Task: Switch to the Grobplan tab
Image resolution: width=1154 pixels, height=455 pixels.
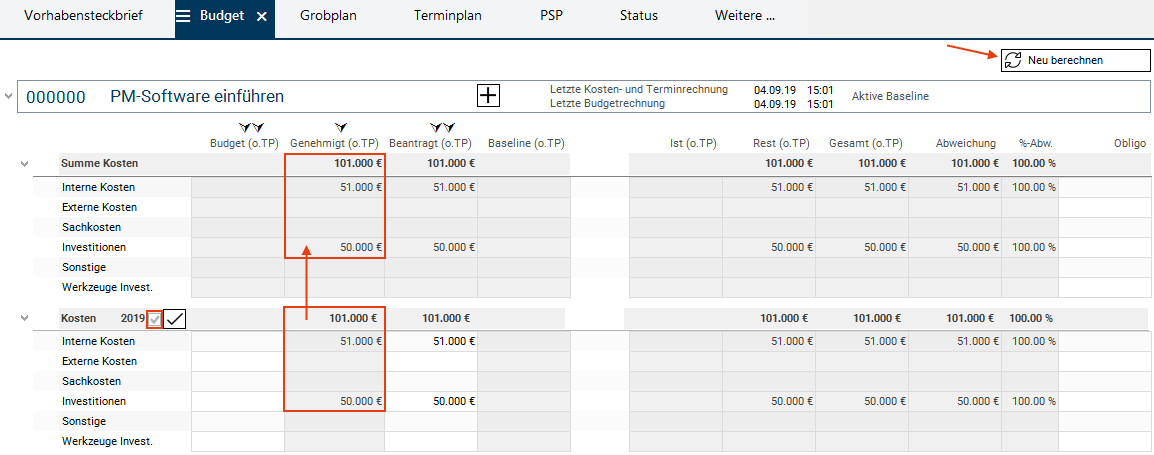Action: coord(328,15)
